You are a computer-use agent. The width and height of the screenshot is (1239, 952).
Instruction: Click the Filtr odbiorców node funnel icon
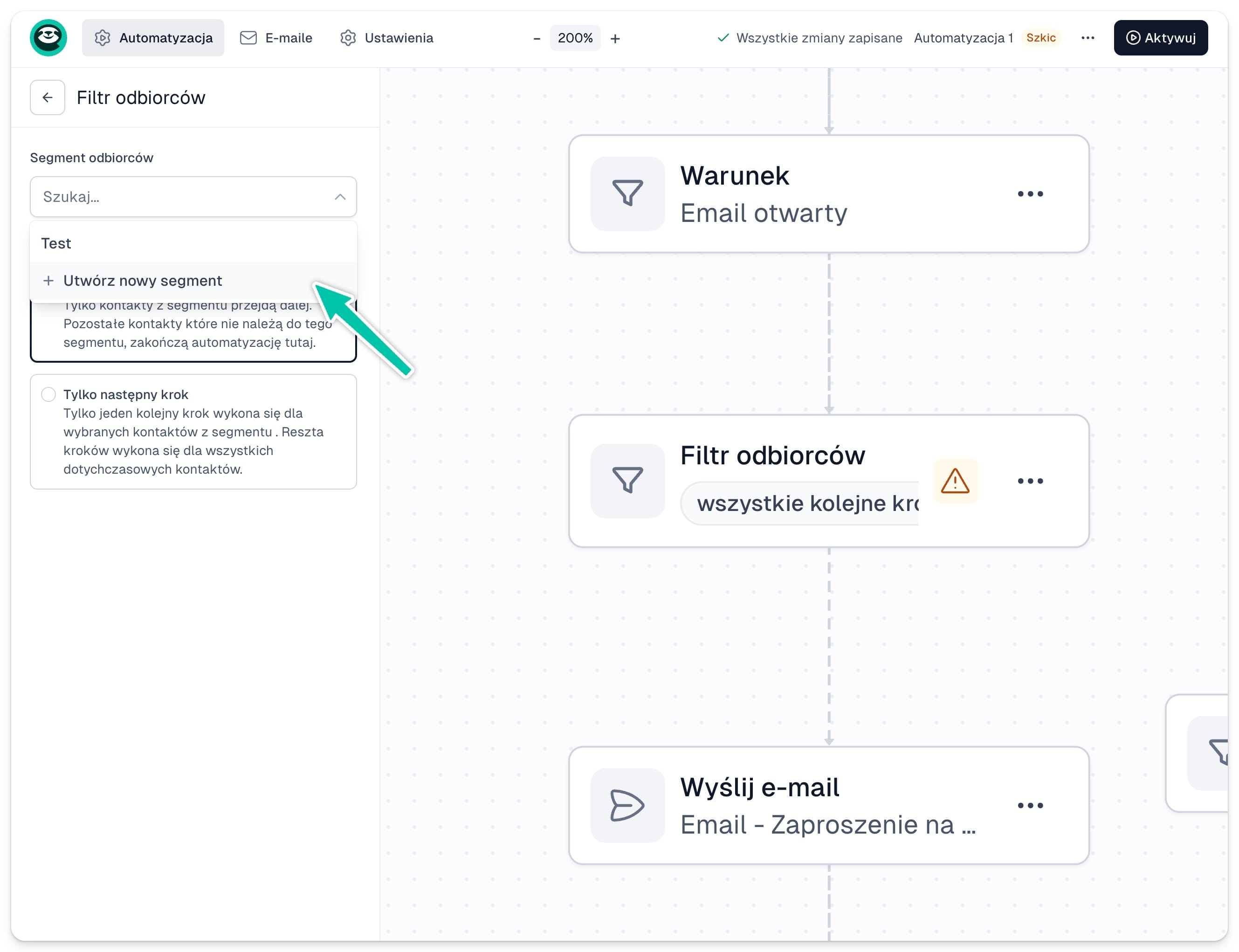(x=627, y=481)
